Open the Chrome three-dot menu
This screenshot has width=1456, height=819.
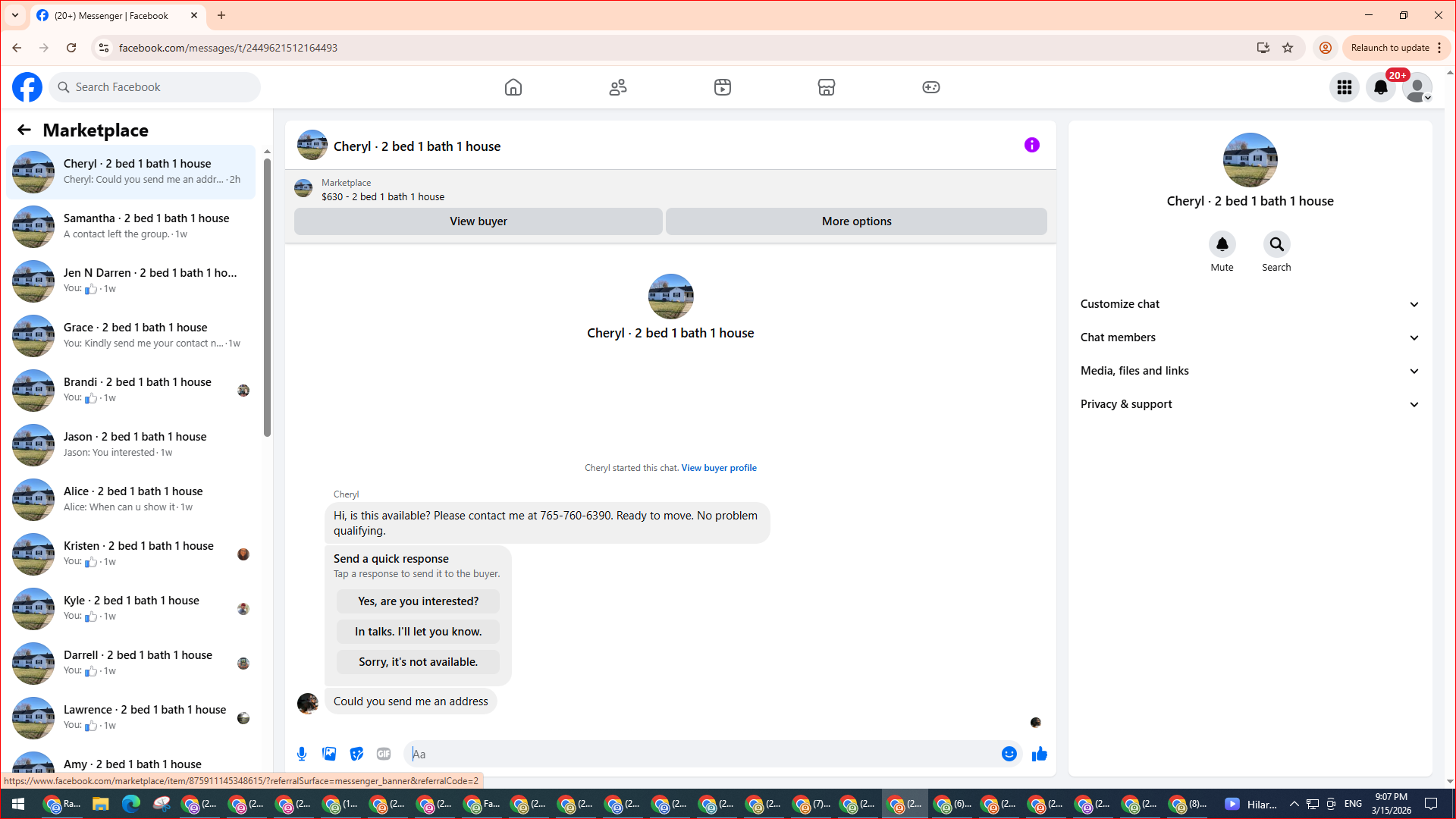pos(1440,48)
